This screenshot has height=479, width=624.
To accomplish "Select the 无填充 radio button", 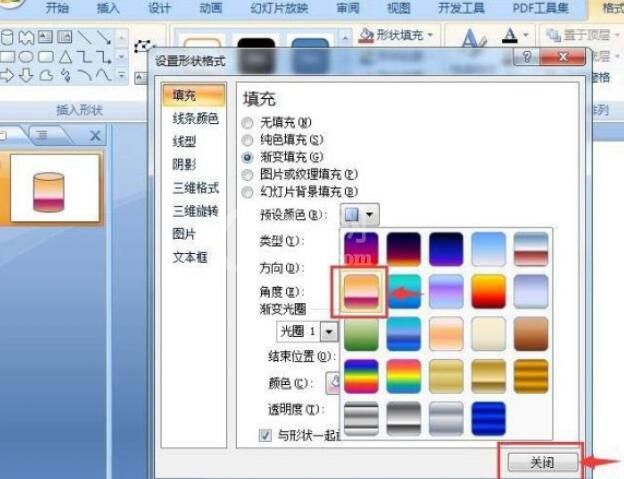I will tap(248, 123).
